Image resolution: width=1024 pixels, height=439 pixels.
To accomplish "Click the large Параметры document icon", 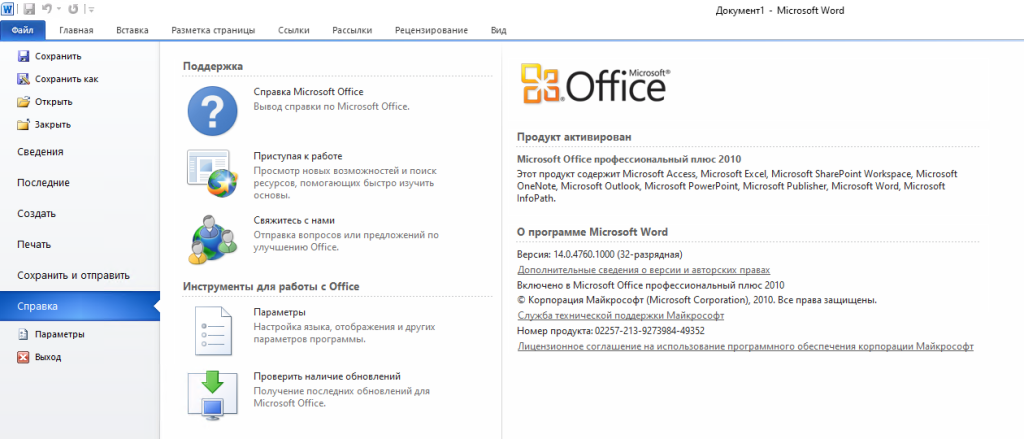I will pos(213,331).
